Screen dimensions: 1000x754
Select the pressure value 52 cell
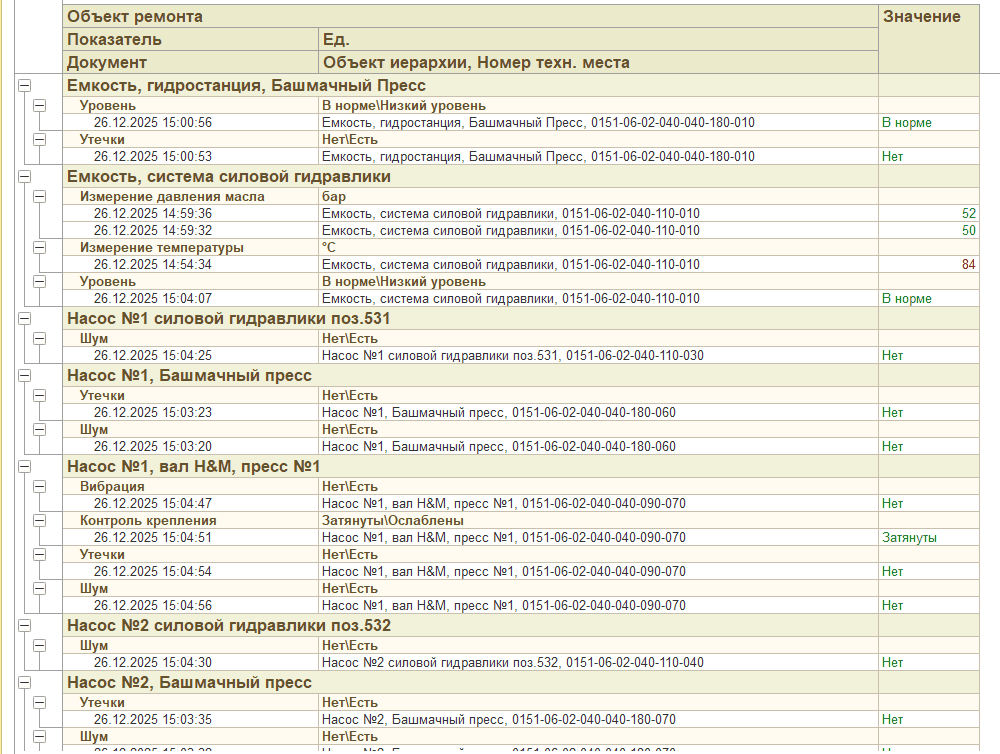pyautogui.click(x=929, y=213)
